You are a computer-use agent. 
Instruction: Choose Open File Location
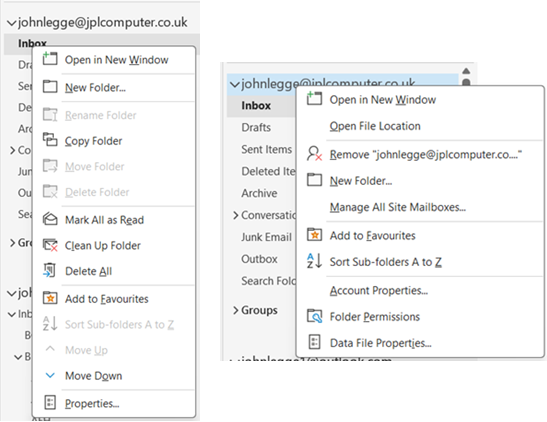pyautogui.click(x=420, y=126)
